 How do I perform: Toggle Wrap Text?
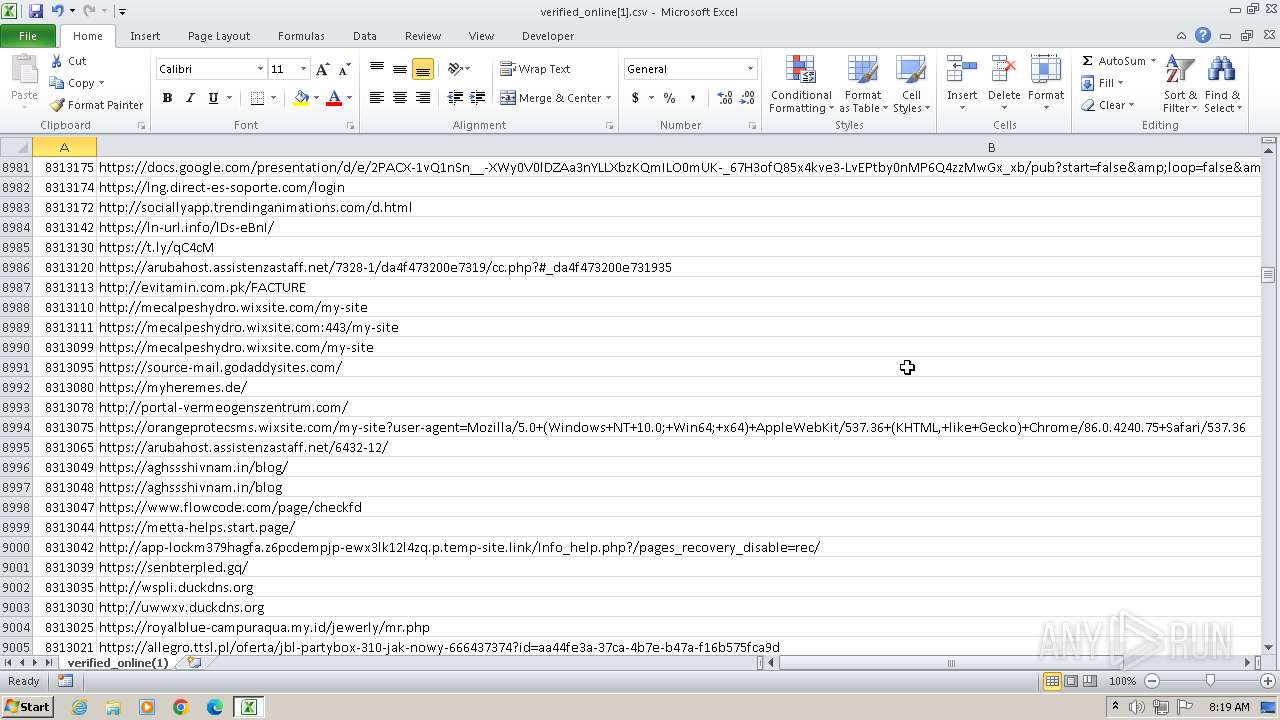coord(535,69)
